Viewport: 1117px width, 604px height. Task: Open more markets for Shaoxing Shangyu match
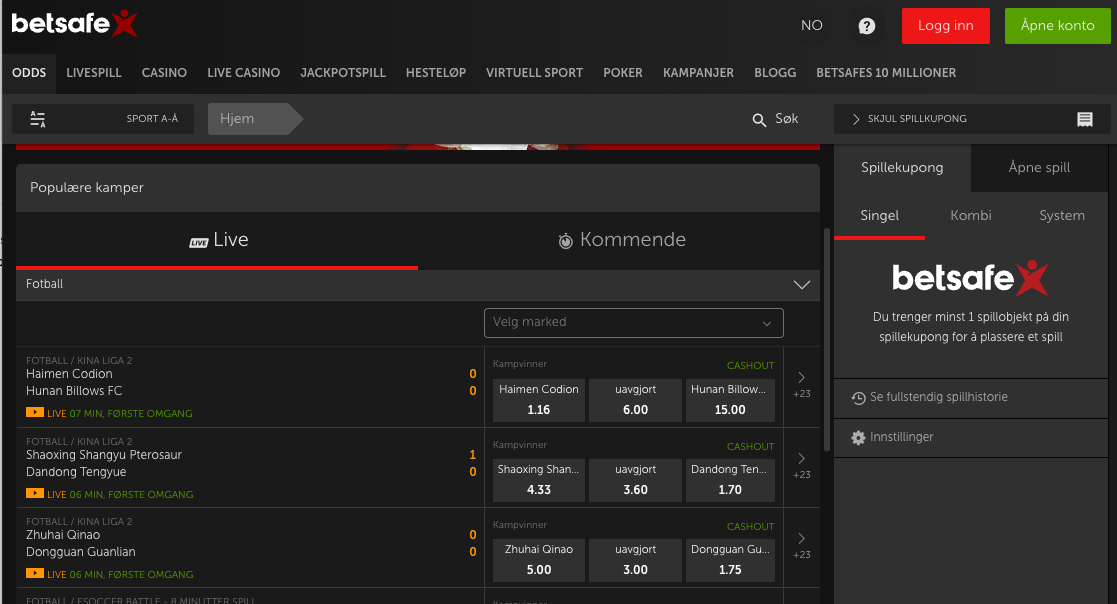point(801,464)
